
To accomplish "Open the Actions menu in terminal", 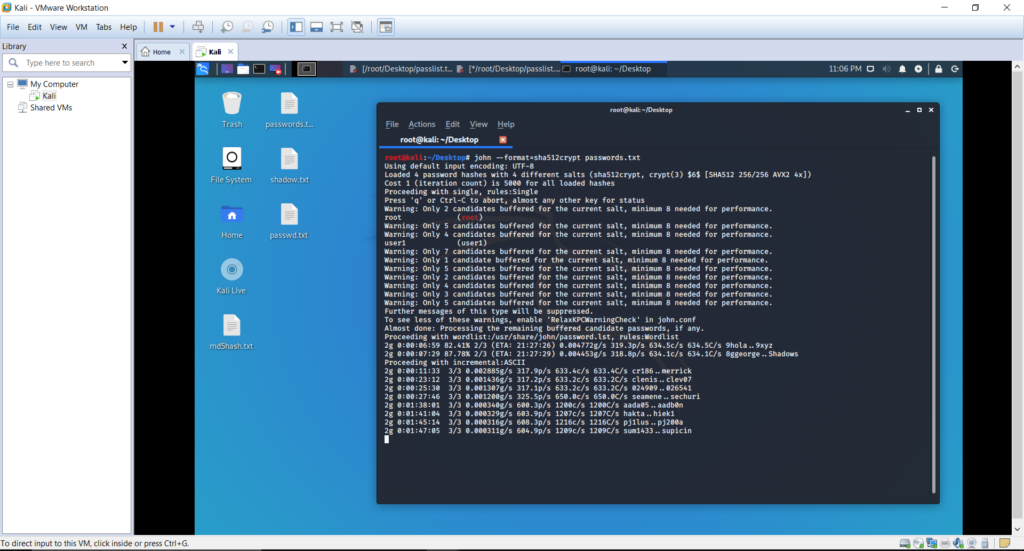I will (x=421, y=124).
